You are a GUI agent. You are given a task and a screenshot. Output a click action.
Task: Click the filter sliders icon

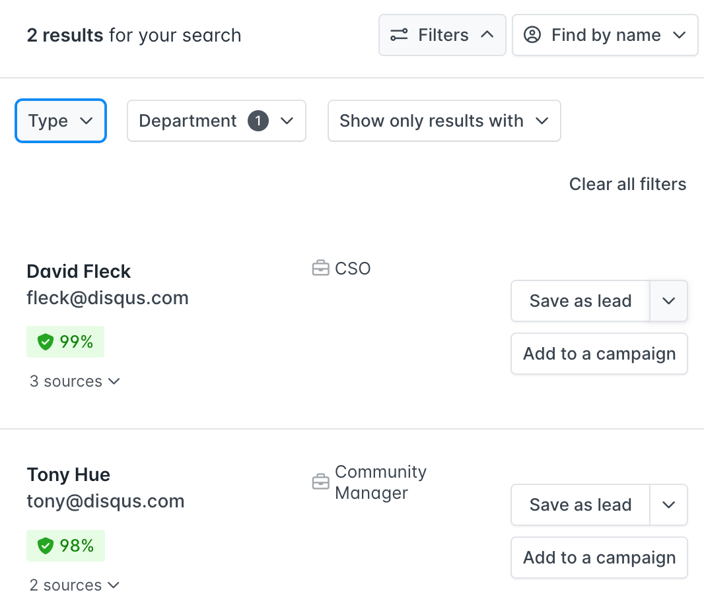[399, 35]
